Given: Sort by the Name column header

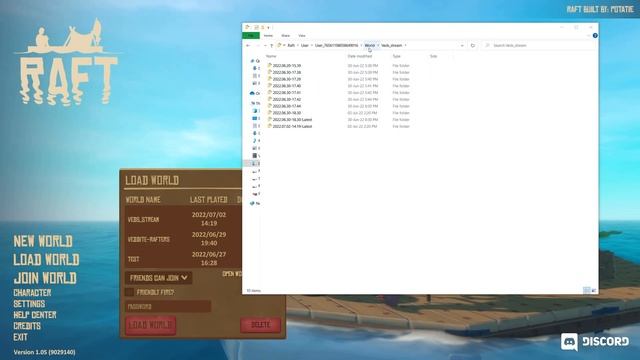Looking at the screenshot, I should [271, 56].
